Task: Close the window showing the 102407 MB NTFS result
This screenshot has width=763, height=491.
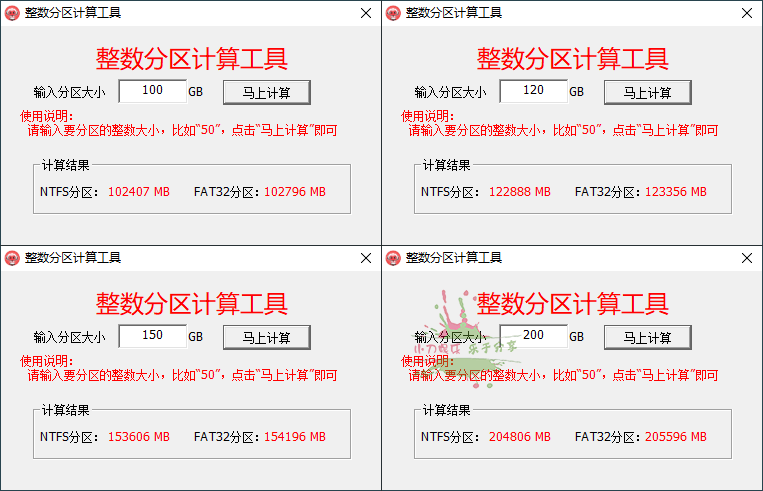Action: 365,13
